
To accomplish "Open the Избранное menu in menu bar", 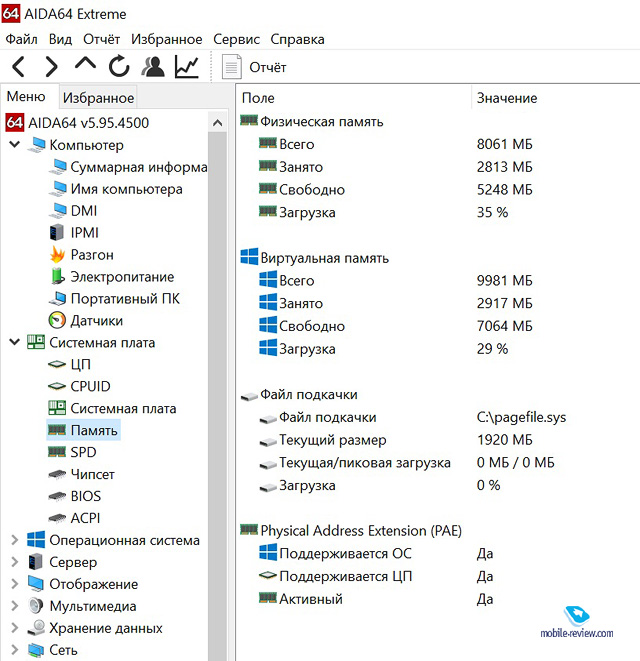I will click(x=167, y=39).
